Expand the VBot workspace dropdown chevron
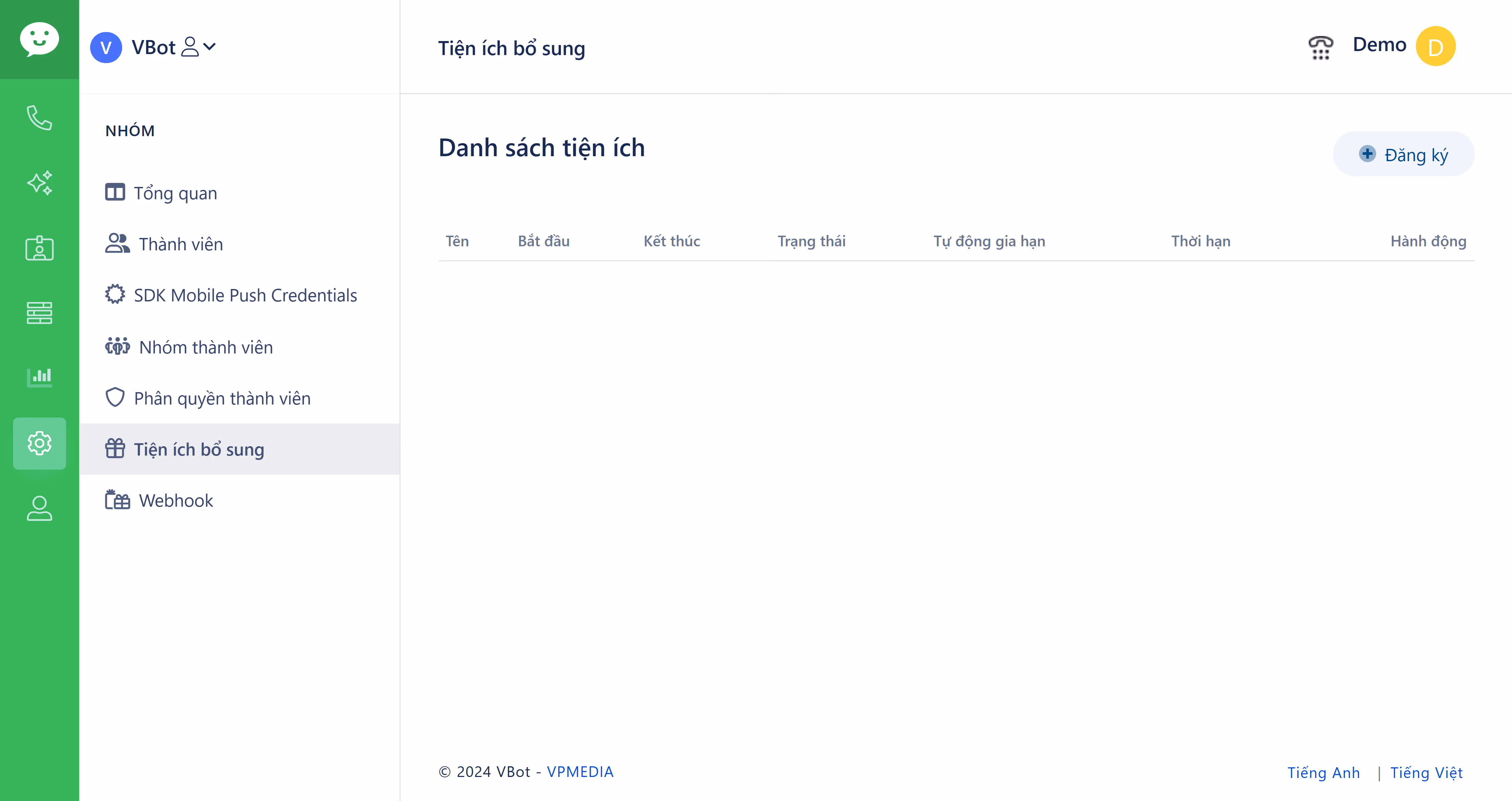 pyautogui.click(x=210, y=46)
